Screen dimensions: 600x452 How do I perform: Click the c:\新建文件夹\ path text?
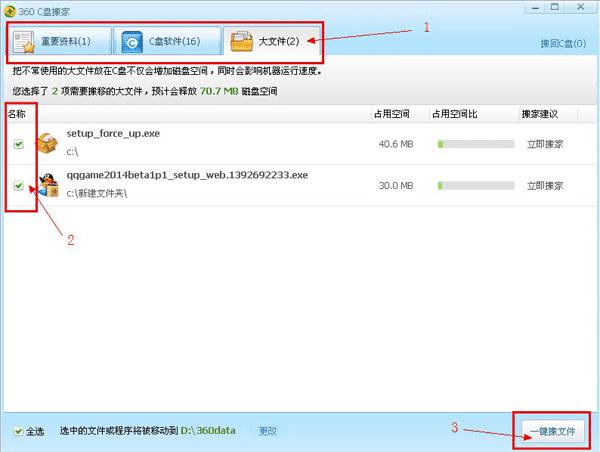(97, 193)
